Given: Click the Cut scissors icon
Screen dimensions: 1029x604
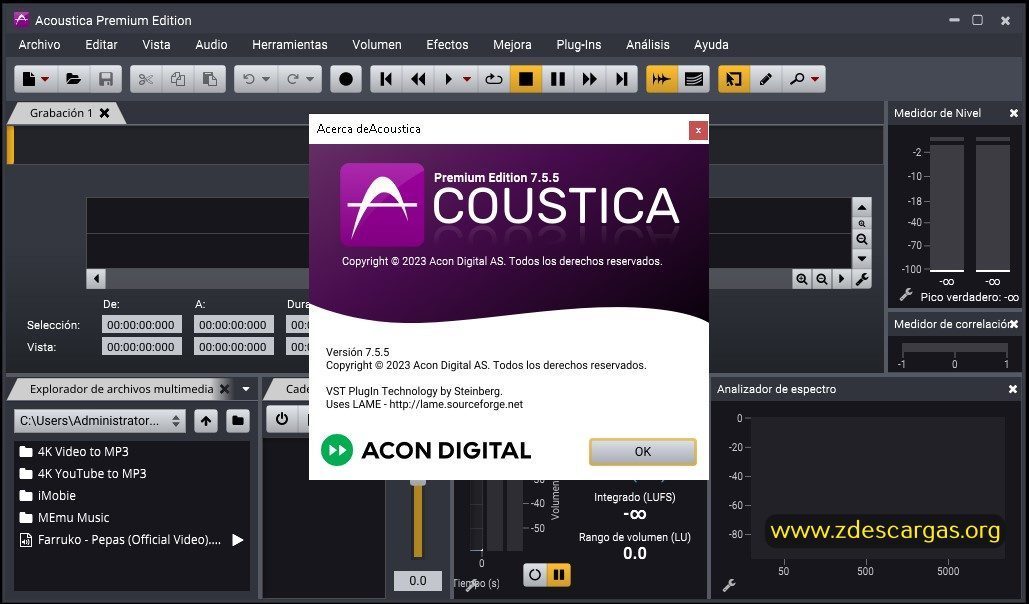Looking at the screenshot, I should point(146,79).
